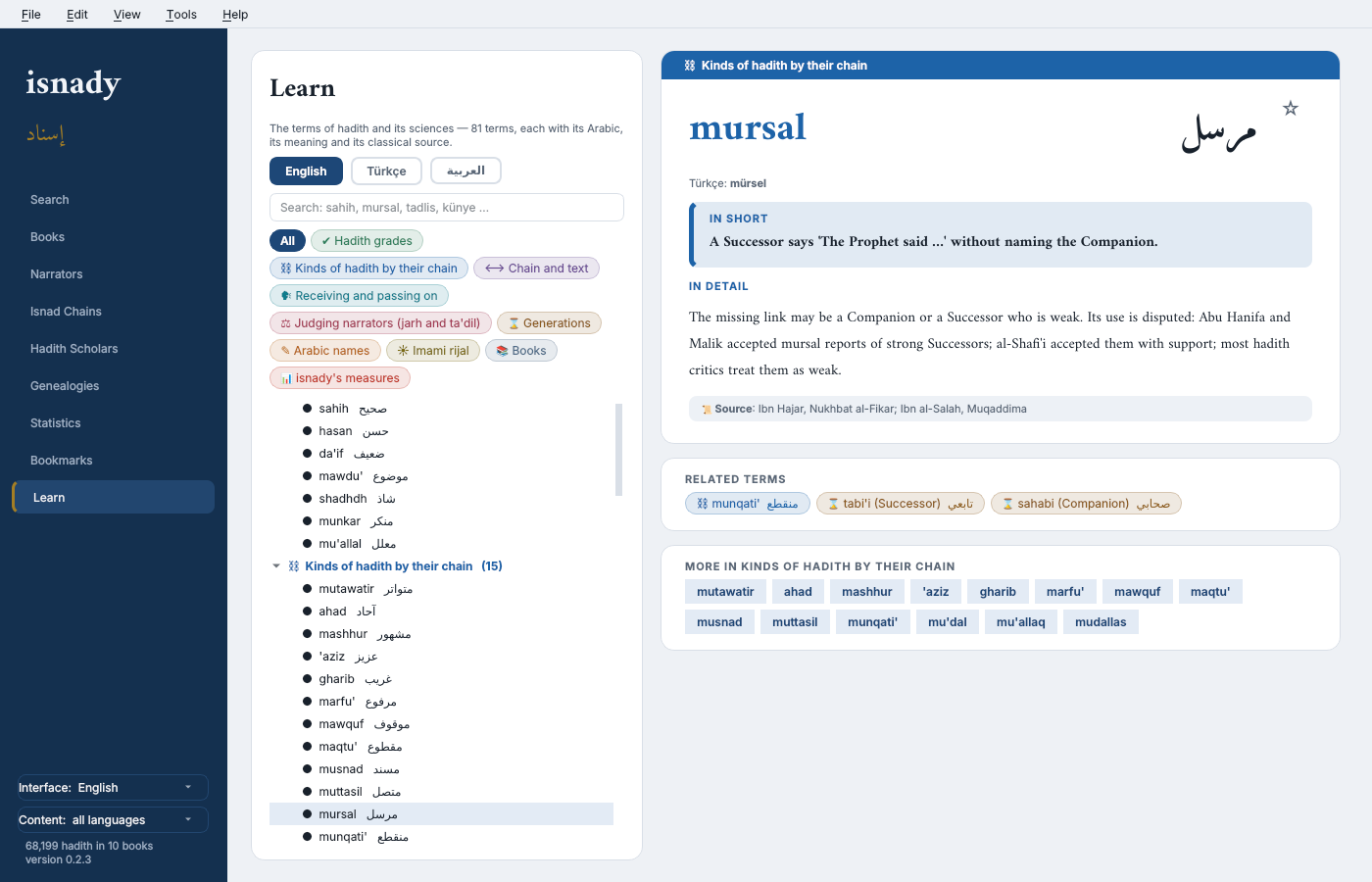The height and width of the screenshot is (882, 1372).
Task: Filter by Generations chip
Action: (549, 322)
